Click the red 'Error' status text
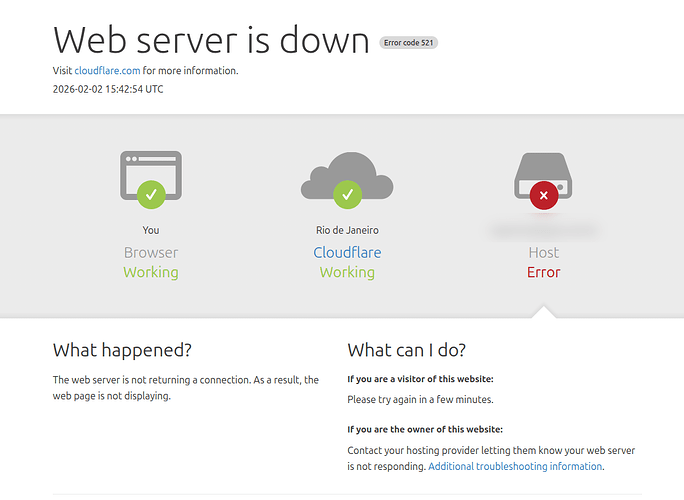Viewport: 684px width, 500px height. (544, 272)
